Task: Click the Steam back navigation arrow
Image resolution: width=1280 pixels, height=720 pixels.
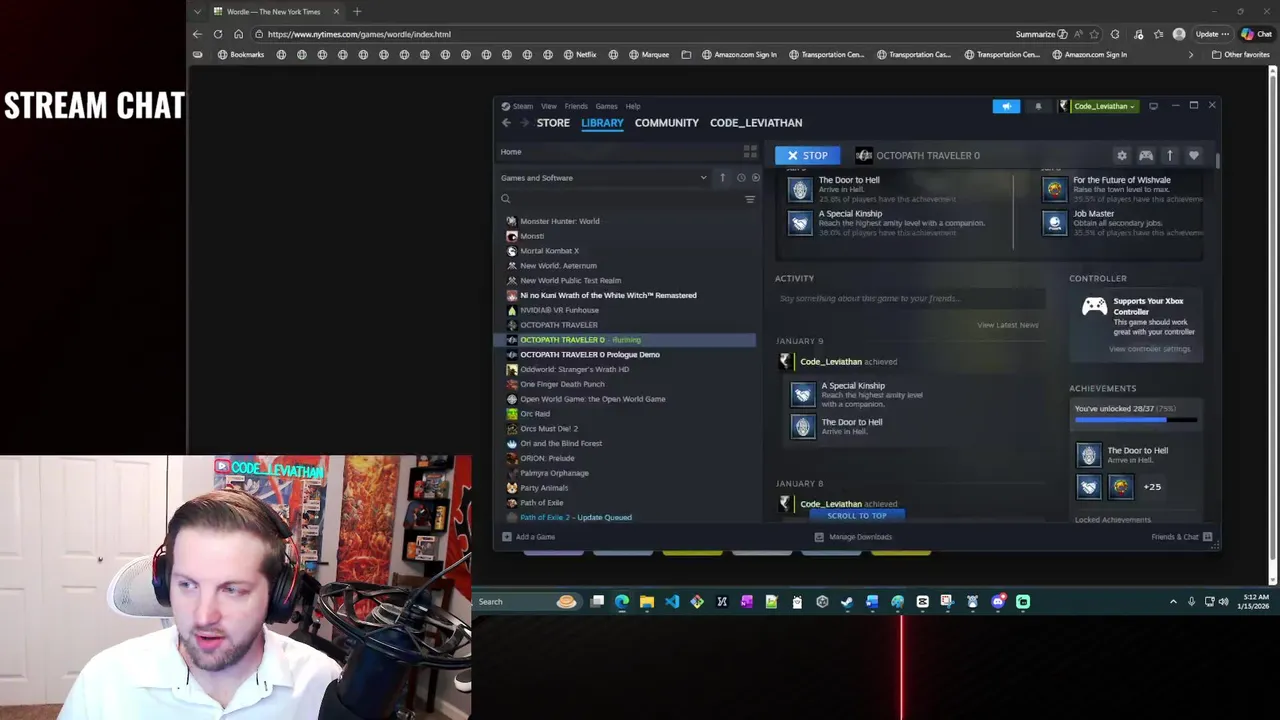Action: click(506, 123)
